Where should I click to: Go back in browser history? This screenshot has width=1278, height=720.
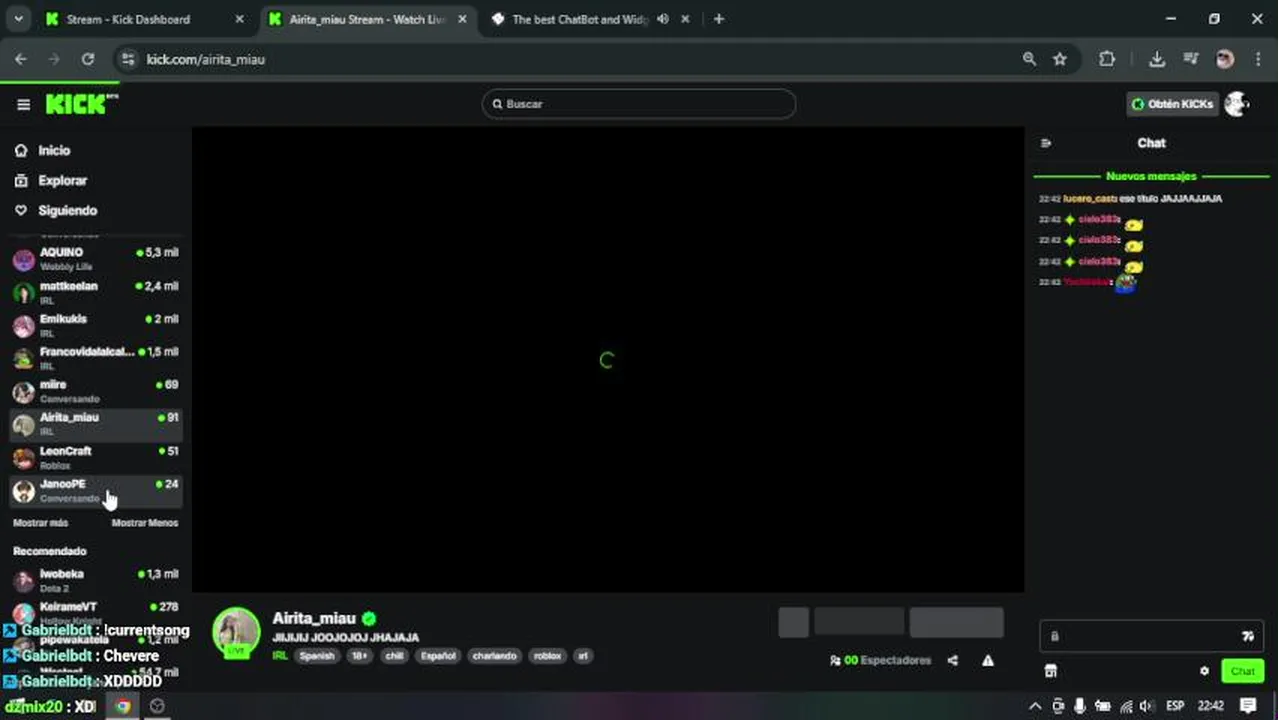pyautogui.click(x=21, y=59)
